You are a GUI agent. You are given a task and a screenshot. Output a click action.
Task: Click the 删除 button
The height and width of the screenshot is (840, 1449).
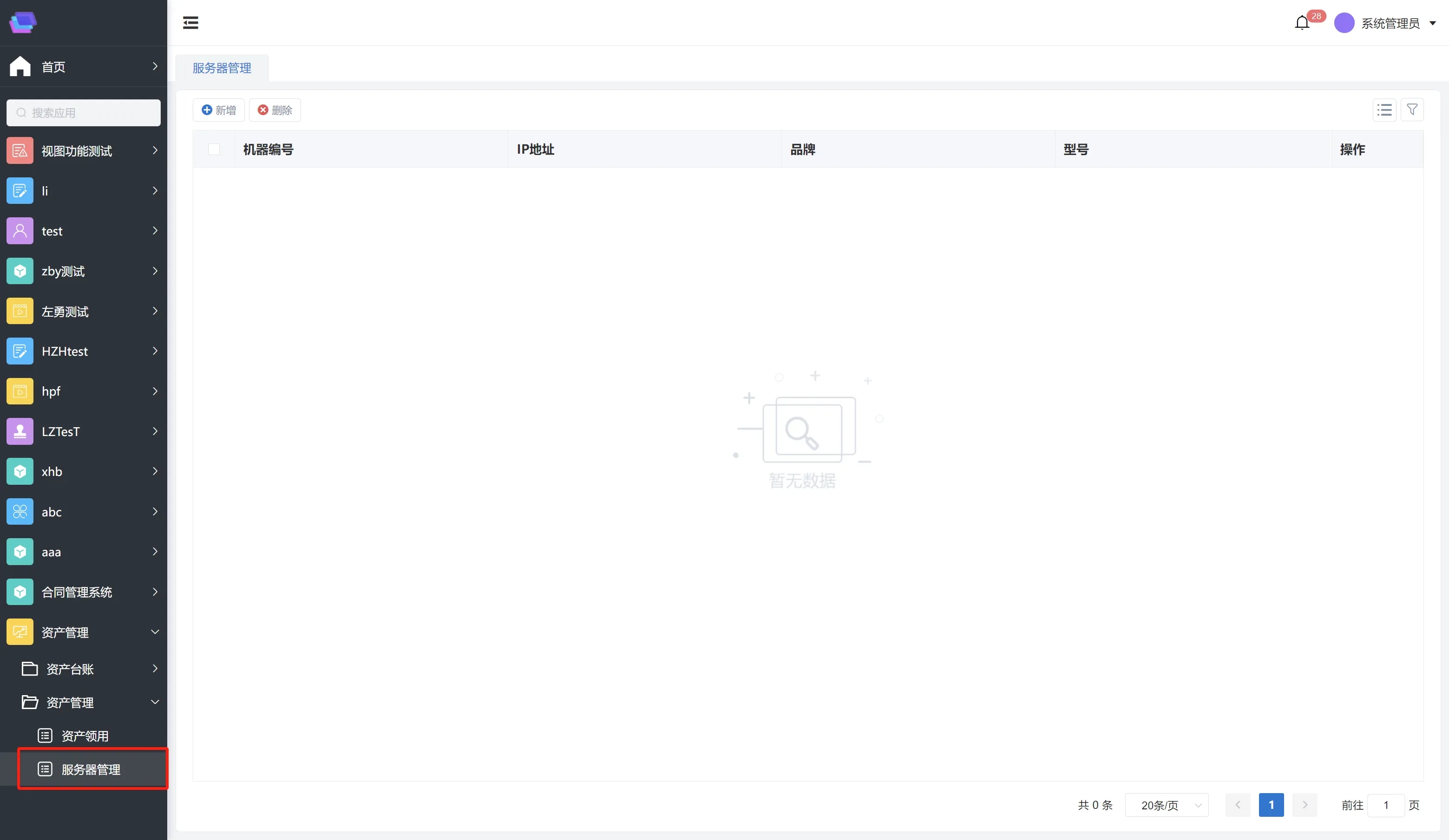(x=275, y=110)
